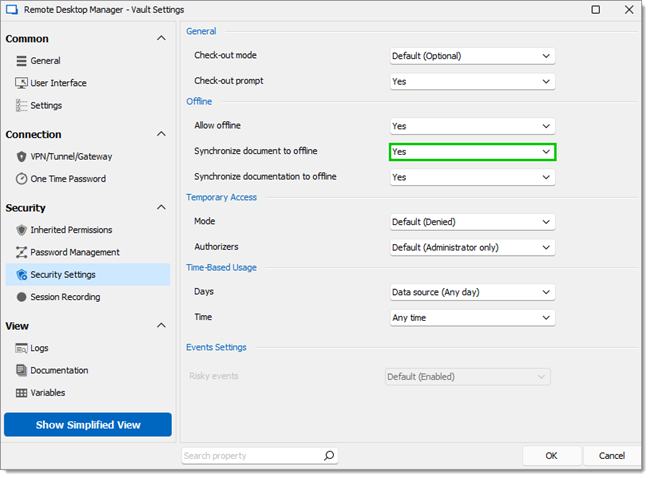Screen dimensions: 650x478
Task: Click the Security Settings shield icon
Action: click(x=22, y=275)
